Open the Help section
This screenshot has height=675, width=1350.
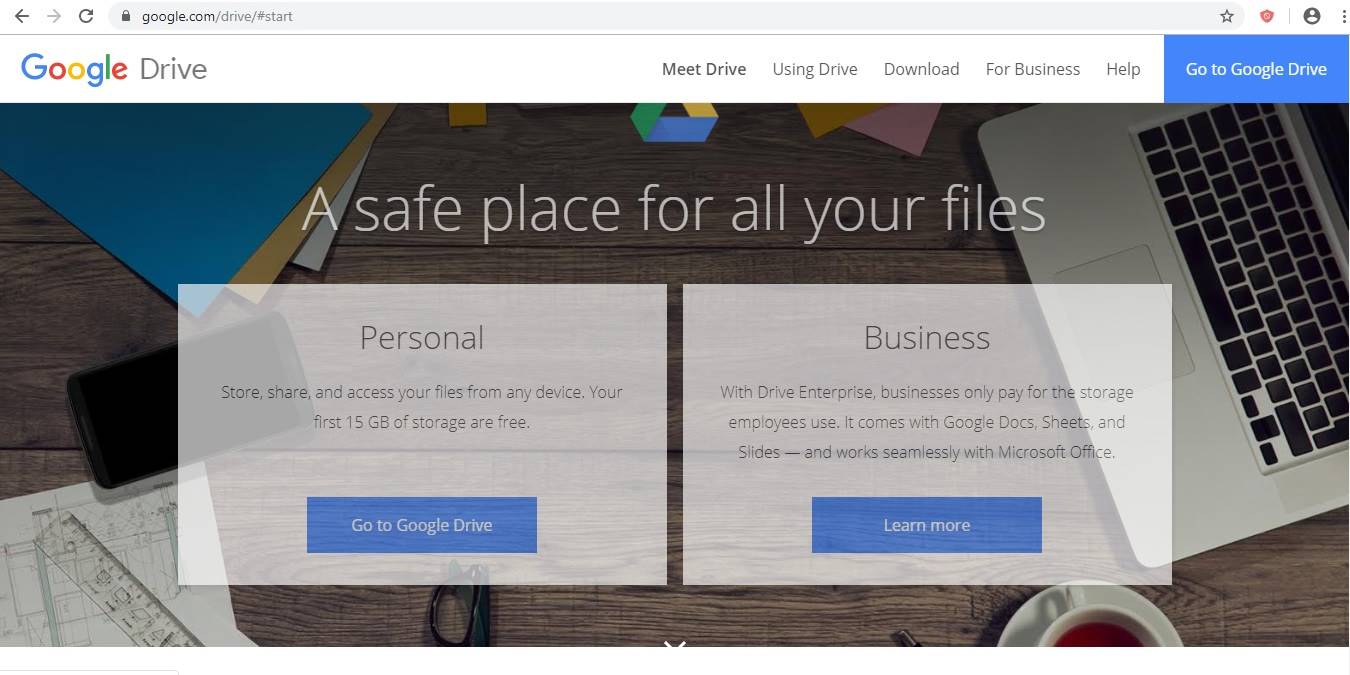click(x=1123, y=68)
